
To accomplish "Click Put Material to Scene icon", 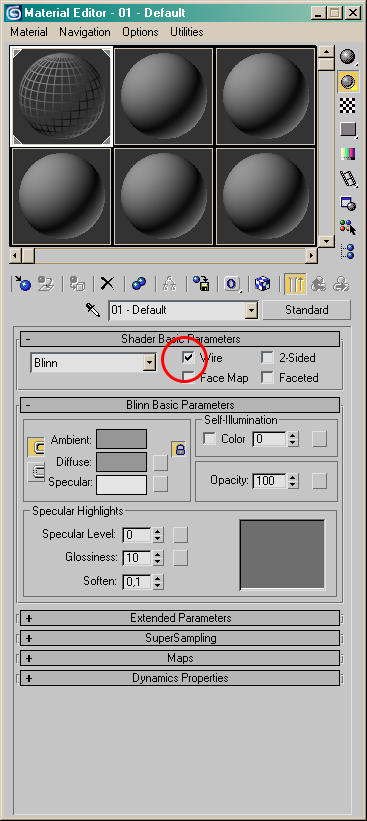I will pos(47,284).
